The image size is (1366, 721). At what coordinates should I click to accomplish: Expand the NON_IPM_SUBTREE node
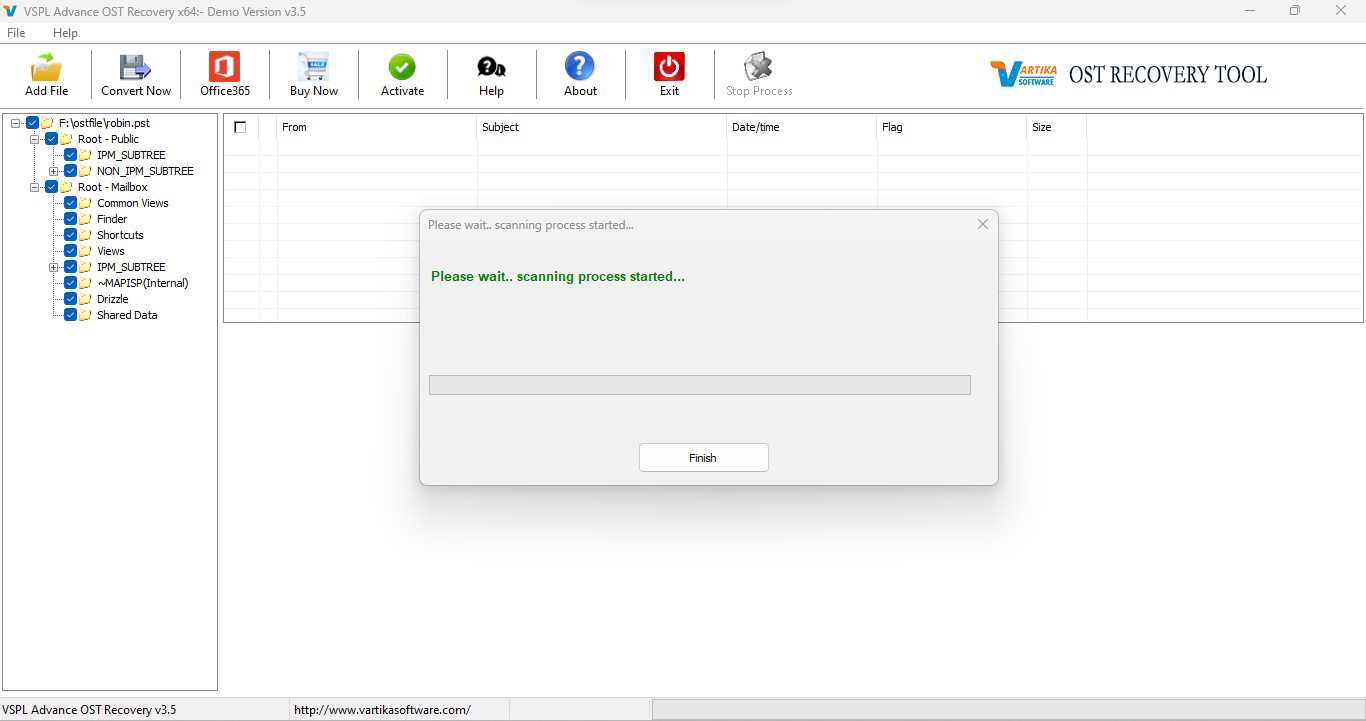pyautogui.click(x=53, y=171)
